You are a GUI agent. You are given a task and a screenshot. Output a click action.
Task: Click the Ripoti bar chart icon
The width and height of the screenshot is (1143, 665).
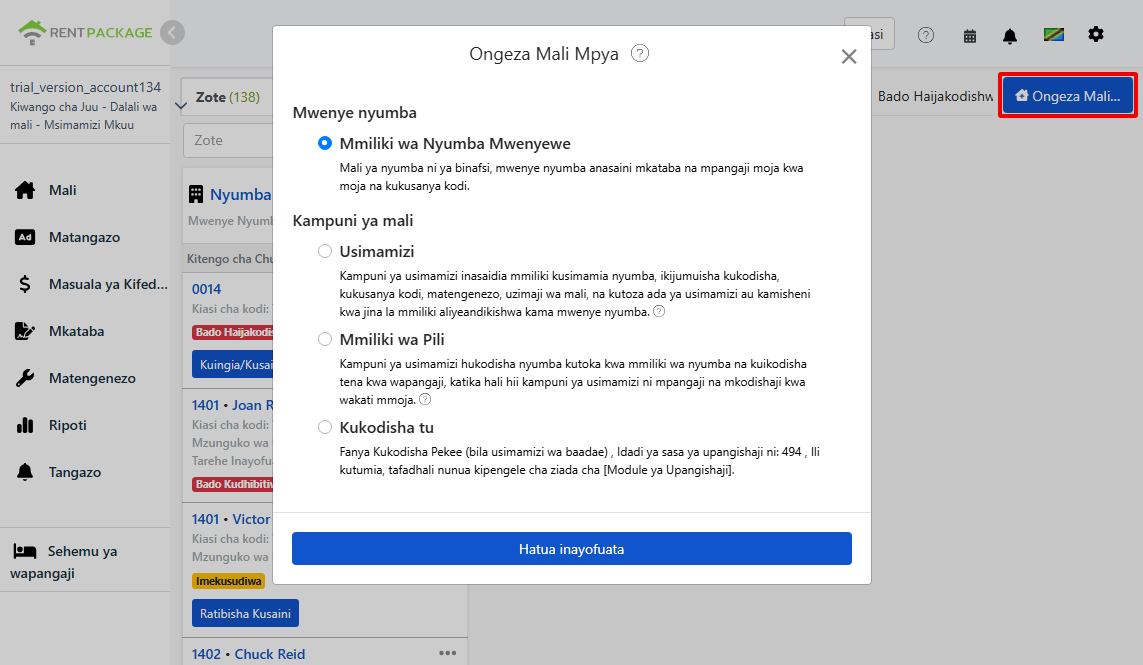coord(25,425)
